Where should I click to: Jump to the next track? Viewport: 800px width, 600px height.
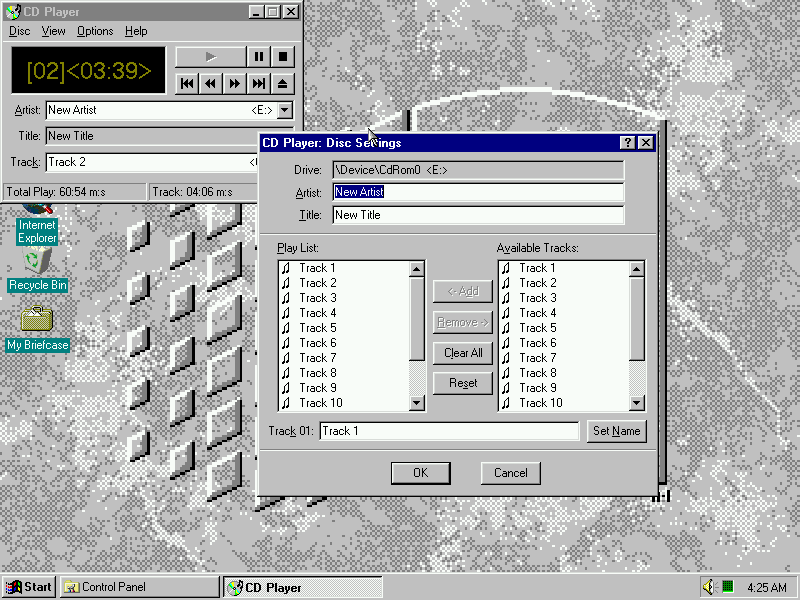pyautogui.click(x=259, y=83)
